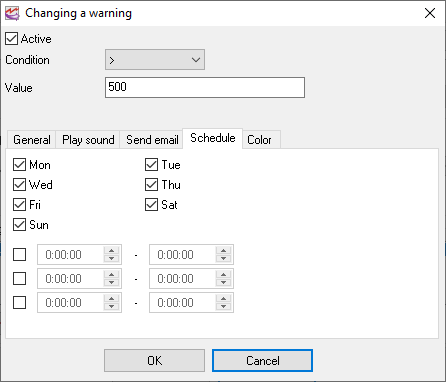Screen dimensions: 446x382
Task: Click the Value input field
Action: [205, 87]
